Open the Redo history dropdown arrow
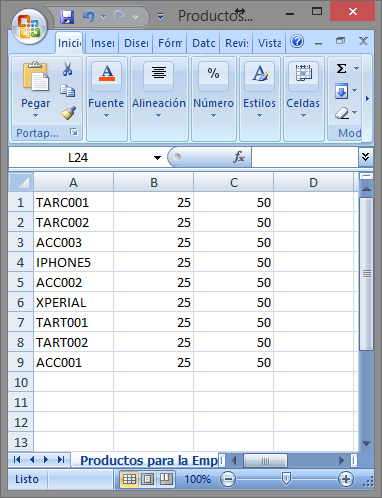Viewport: 382px width, 498px height. (x=135, y=17)
